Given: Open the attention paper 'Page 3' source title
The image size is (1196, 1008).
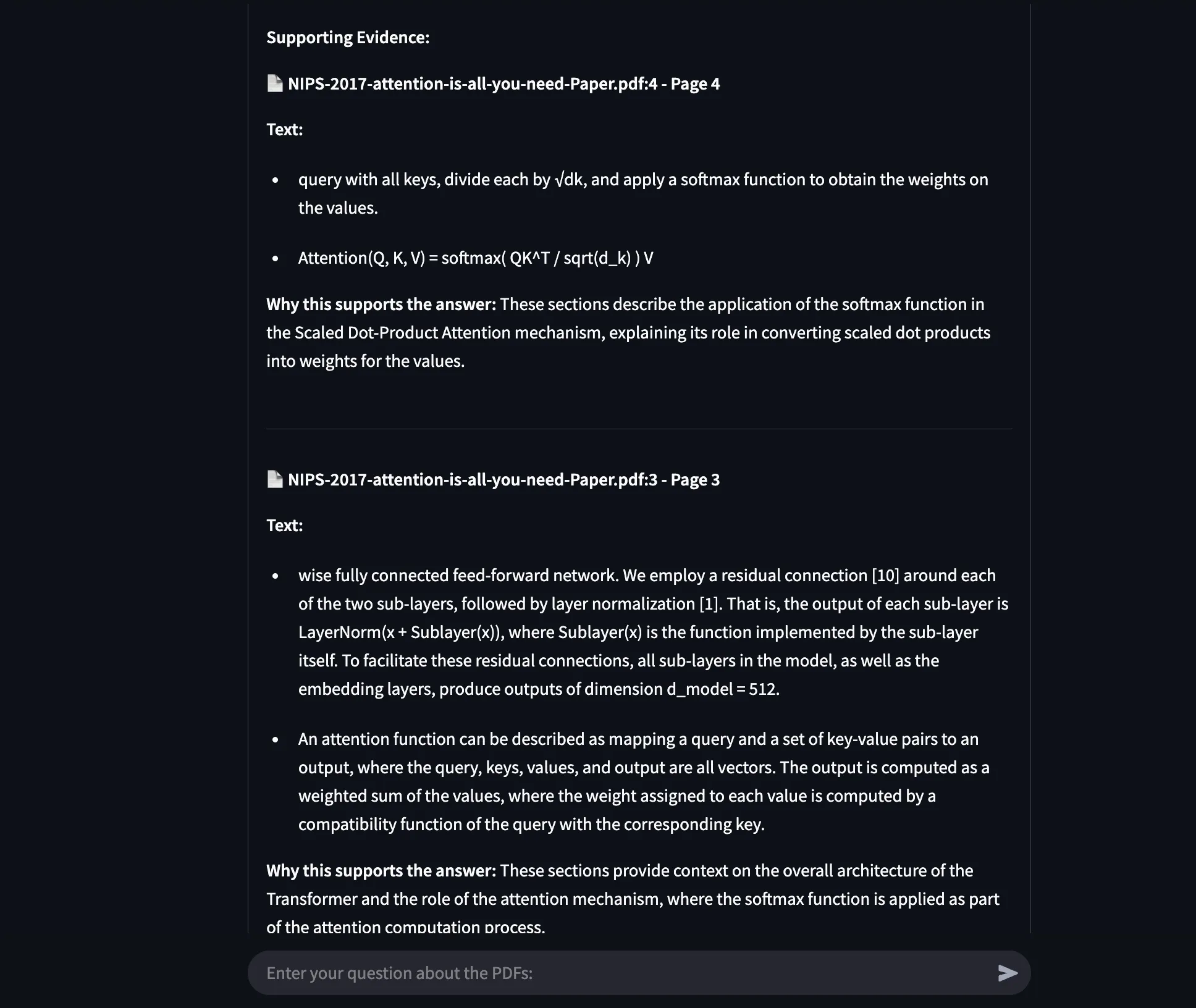Looking at the screenshot, I should 503,480.
